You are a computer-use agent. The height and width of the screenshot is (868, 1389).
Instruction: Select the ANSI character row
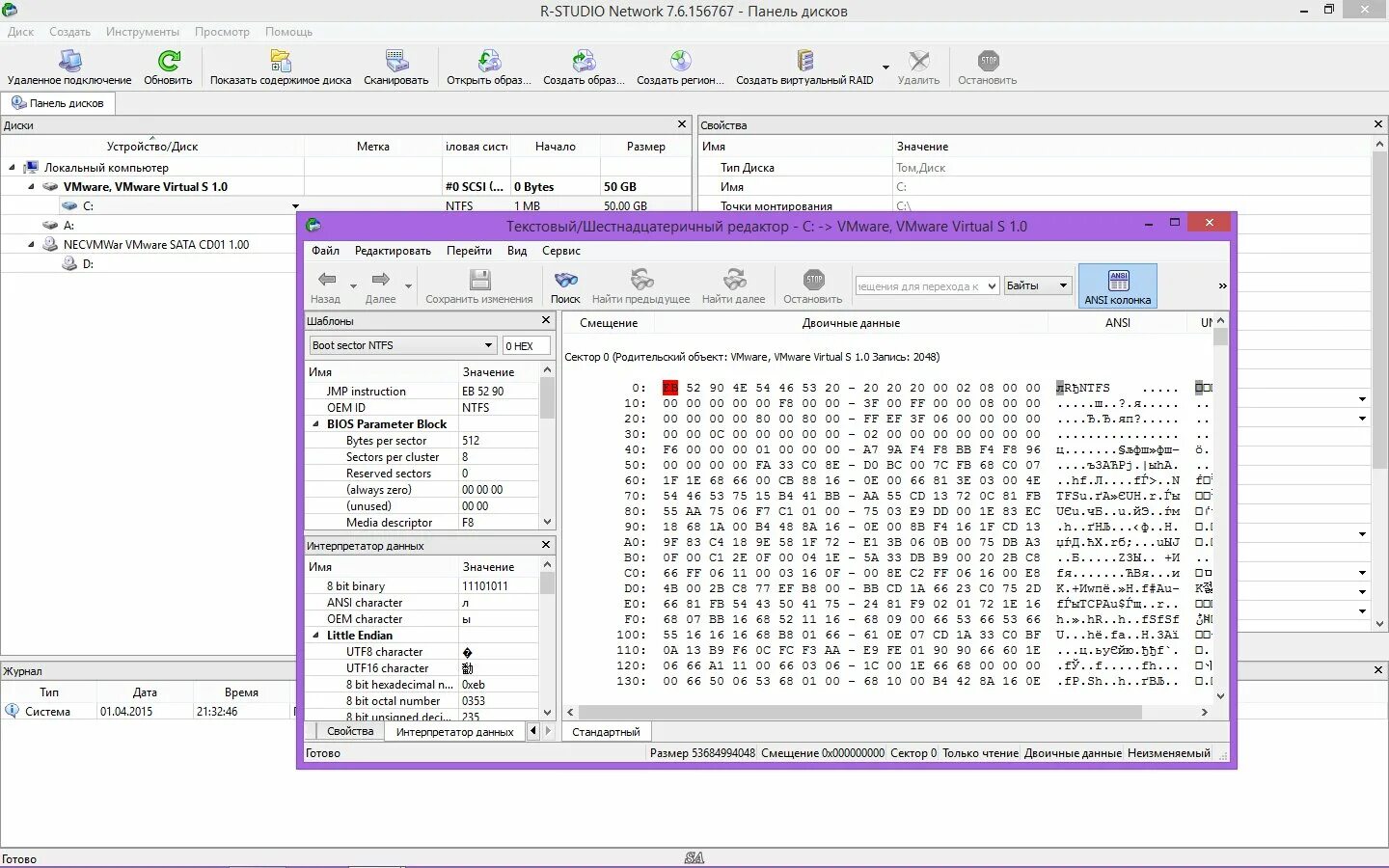[422, 603]
